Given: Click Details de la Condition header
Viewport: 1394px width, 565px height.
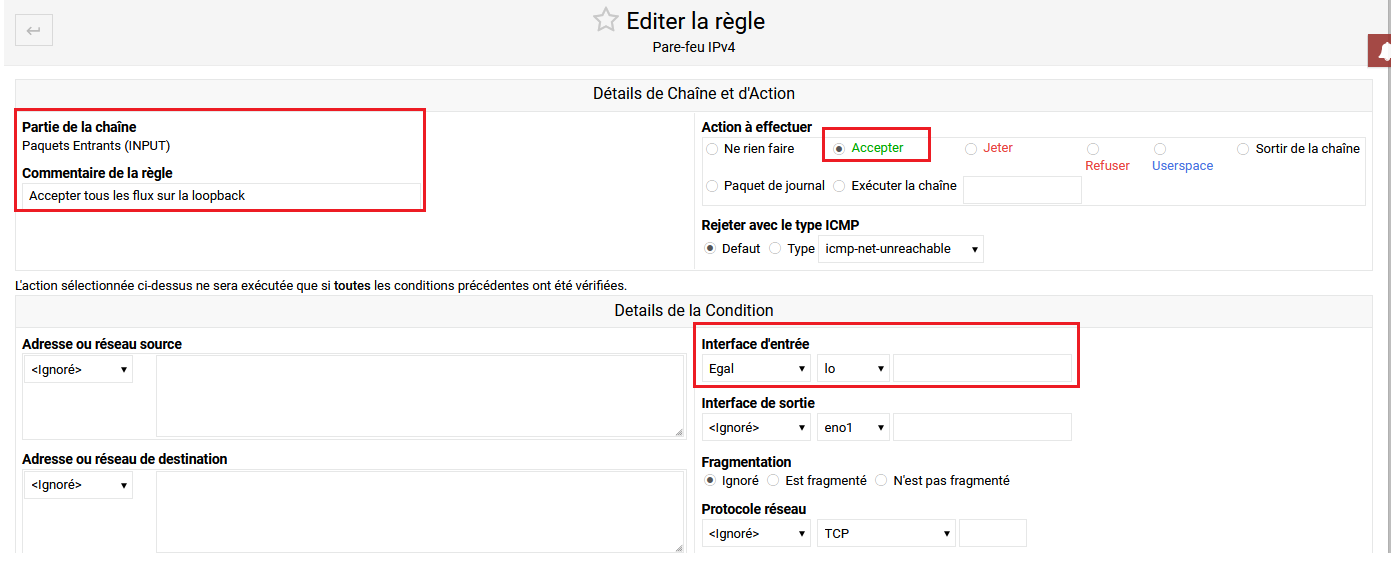Looking at the screenshot, I should (694, 310).
